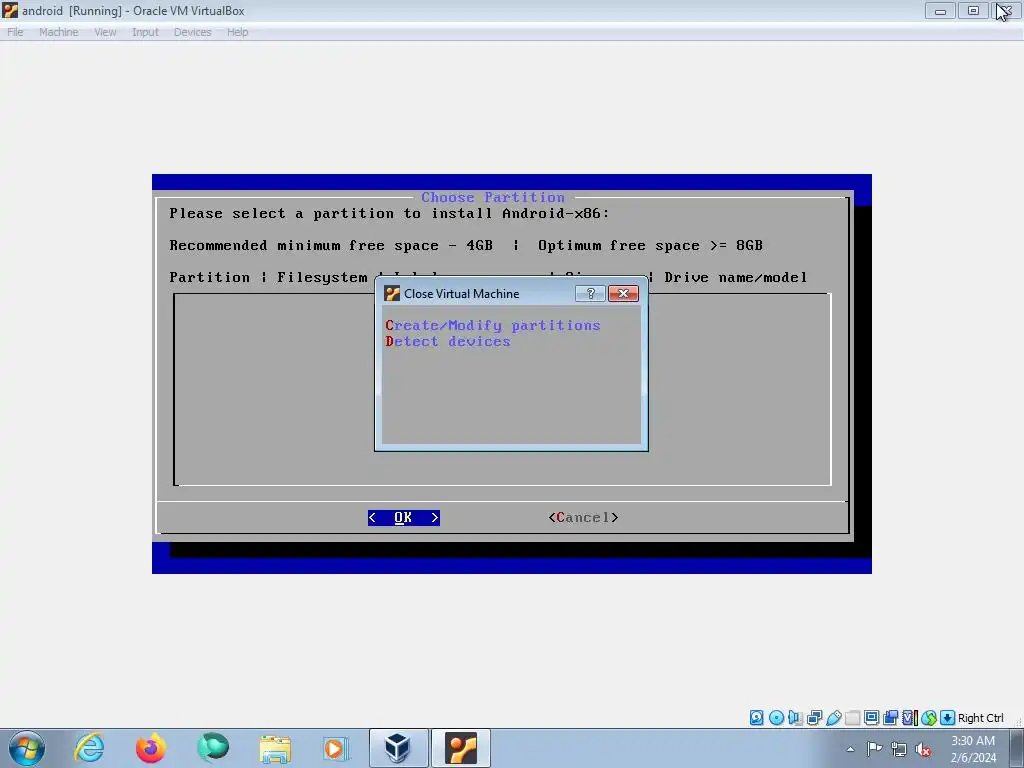Click the mouse integration indicator icon

(x=929, y=718)
